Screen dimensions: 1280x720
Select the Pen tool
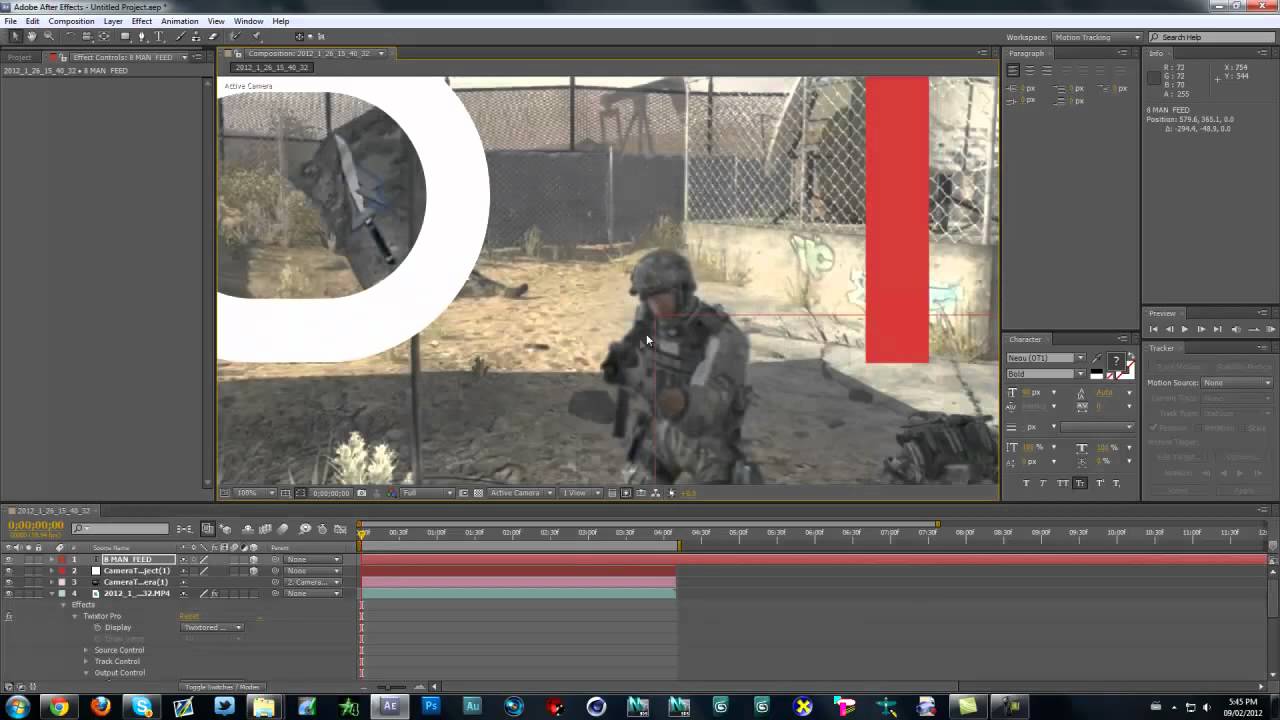coord(141,37)
